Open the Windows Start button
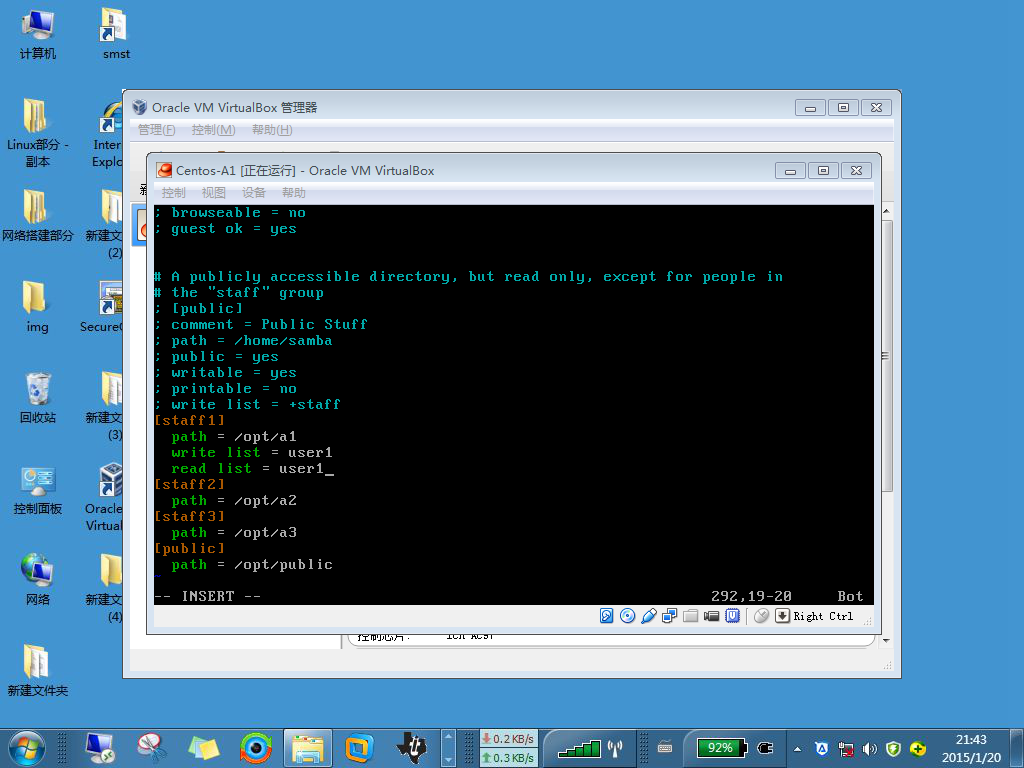 click(27, 748)
